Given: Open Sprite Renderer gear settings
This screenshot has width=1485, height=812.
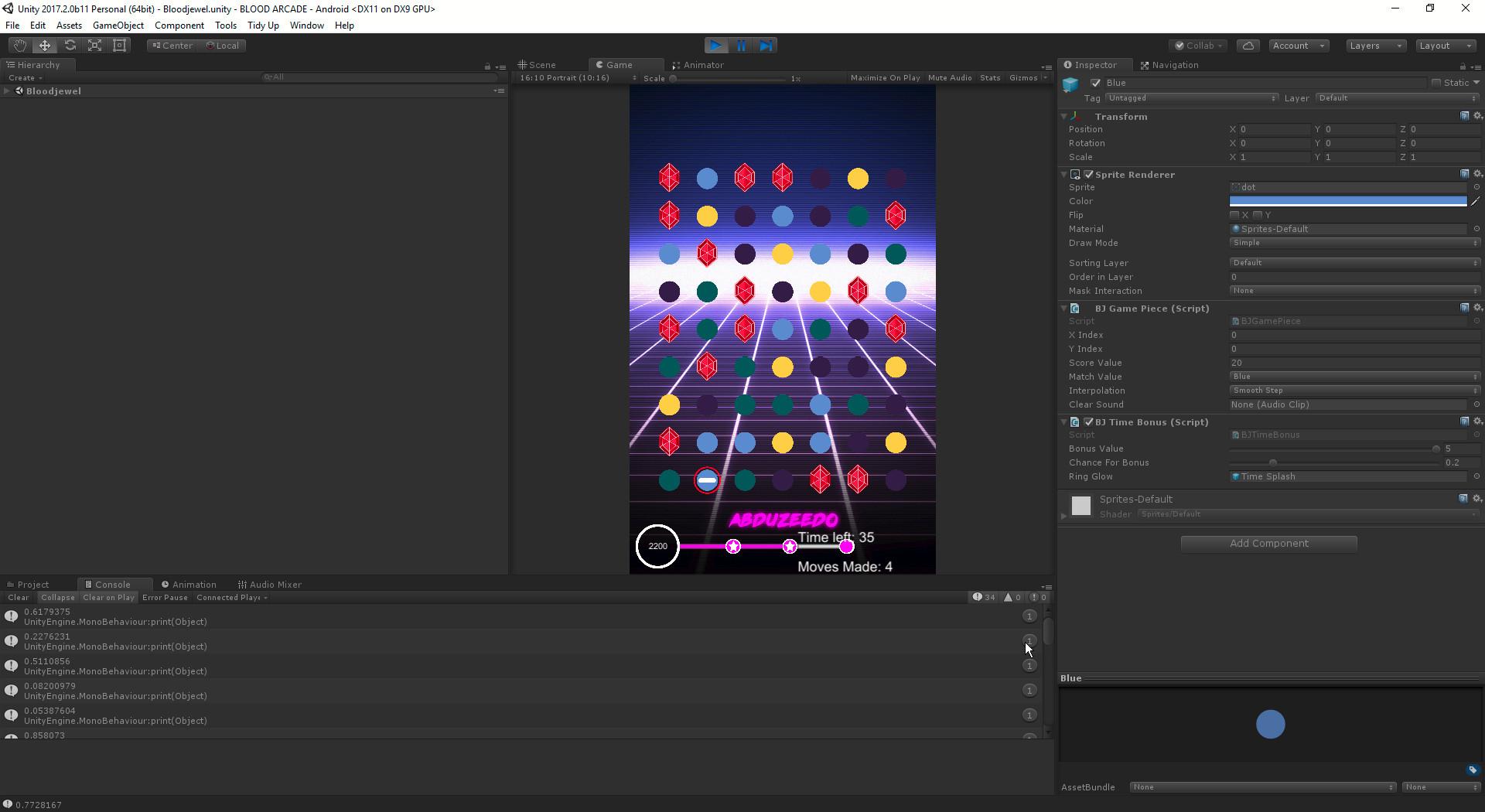Looking at the screenshot, I should click(1477, 174).
